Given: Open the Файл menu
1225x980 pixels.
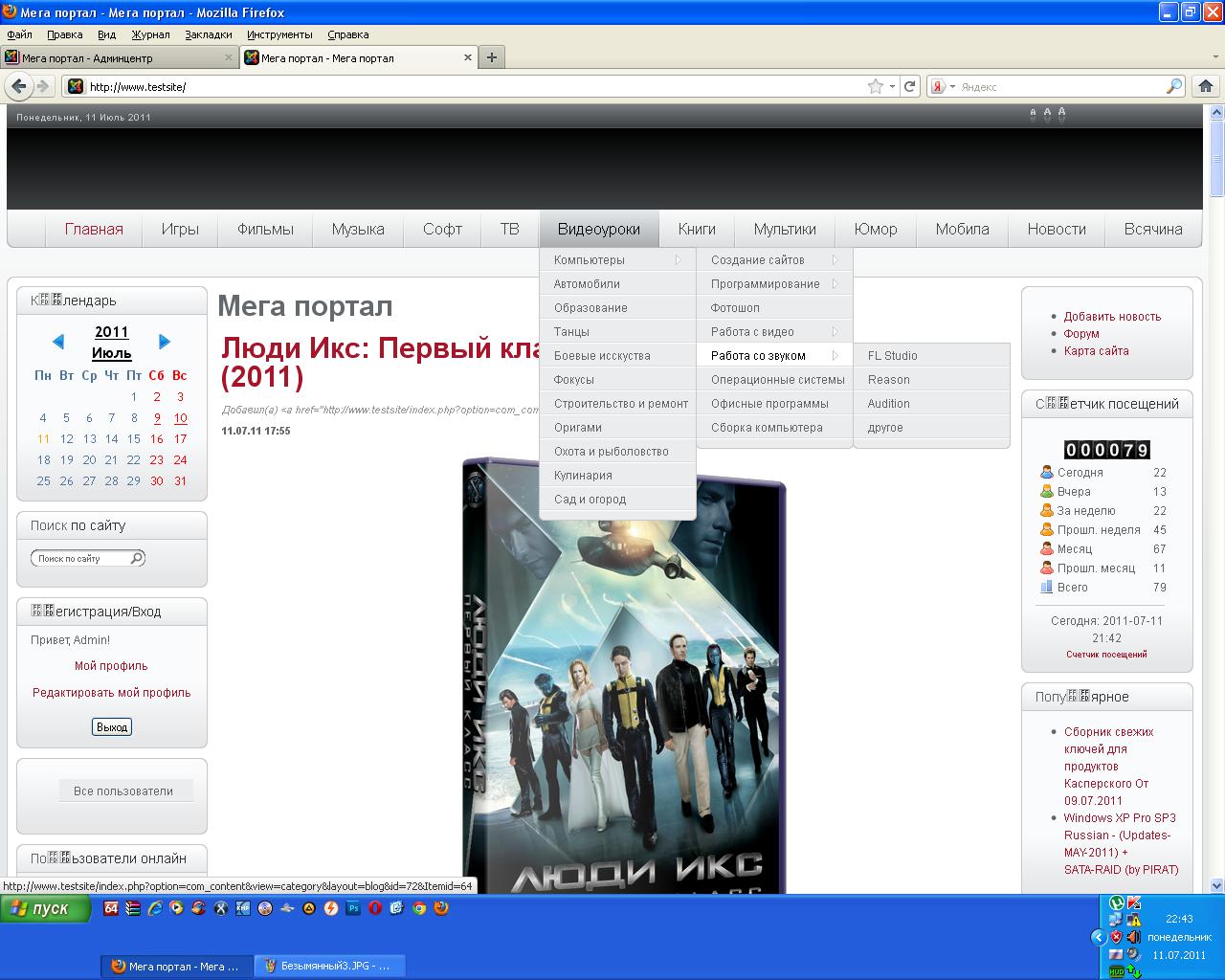Looking at the screenshot, I should tap(19, 34).
